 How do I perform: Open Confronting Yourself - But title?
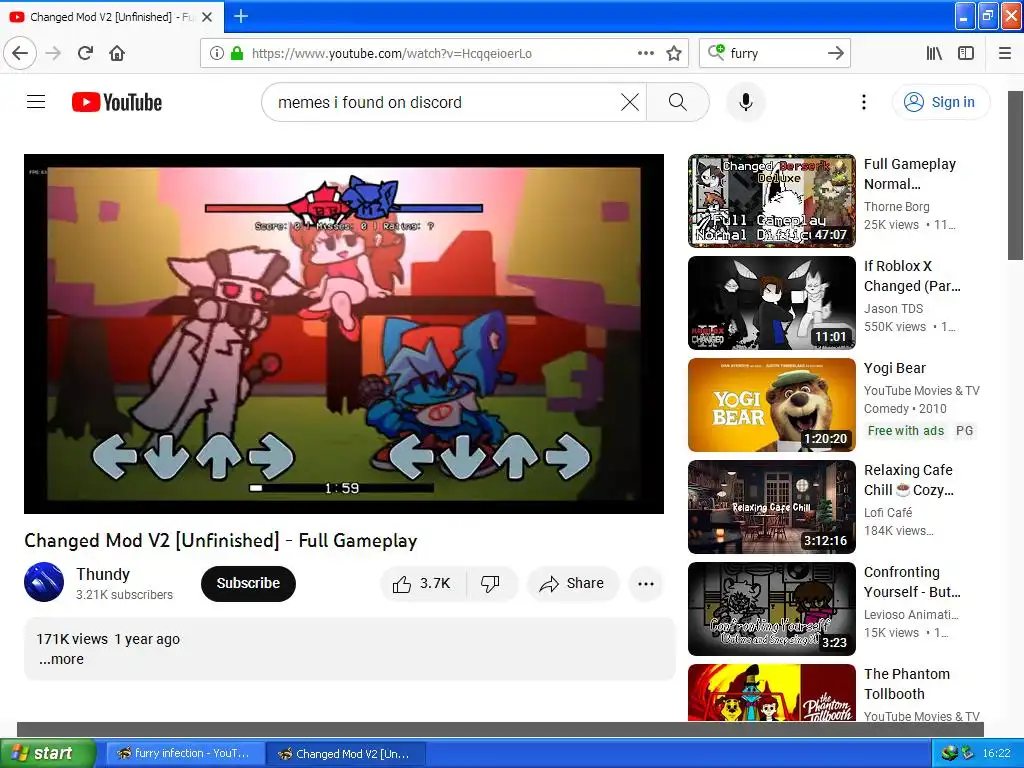coord(912,582)
